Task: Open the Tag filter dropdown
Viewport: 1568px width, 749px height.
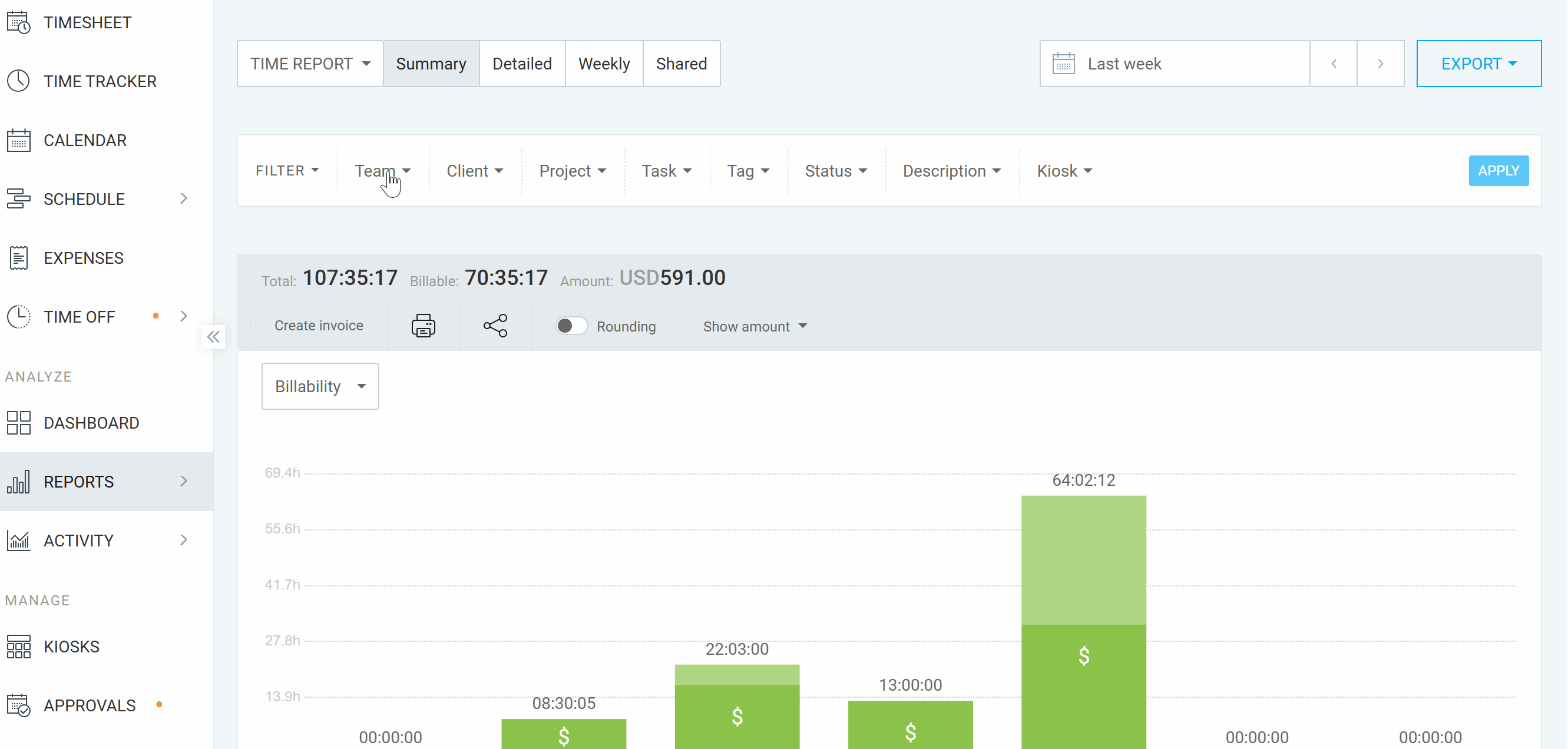Action: [748, 171]
